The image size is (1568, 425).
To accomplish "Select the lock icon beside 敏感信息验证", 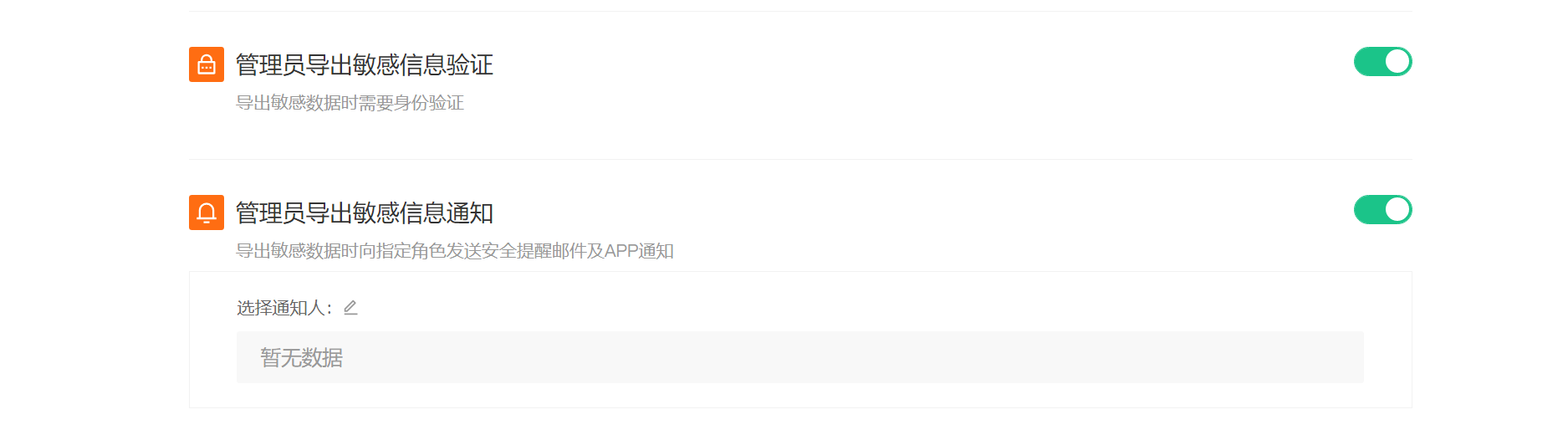I will click(207, 64).
